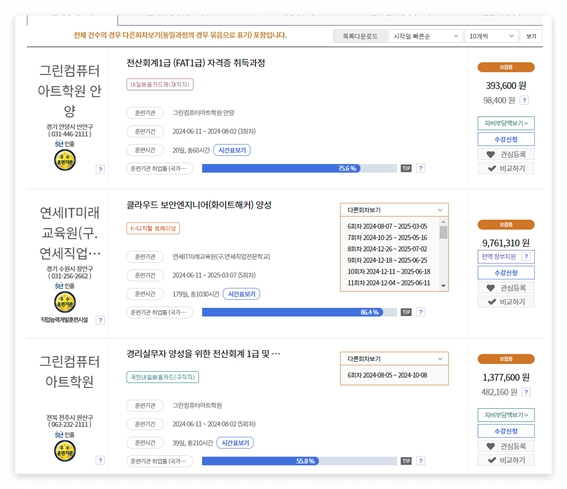Open the 전산회계1급 (FAT1급) 자격증 취득과정 course
The height and width of the screenshot is (489, 567).
[x=196, y=63]
